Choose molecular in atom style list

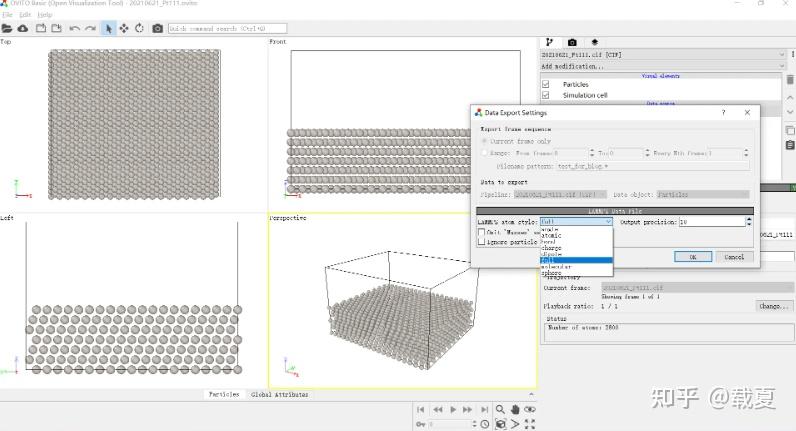[557, 267]
